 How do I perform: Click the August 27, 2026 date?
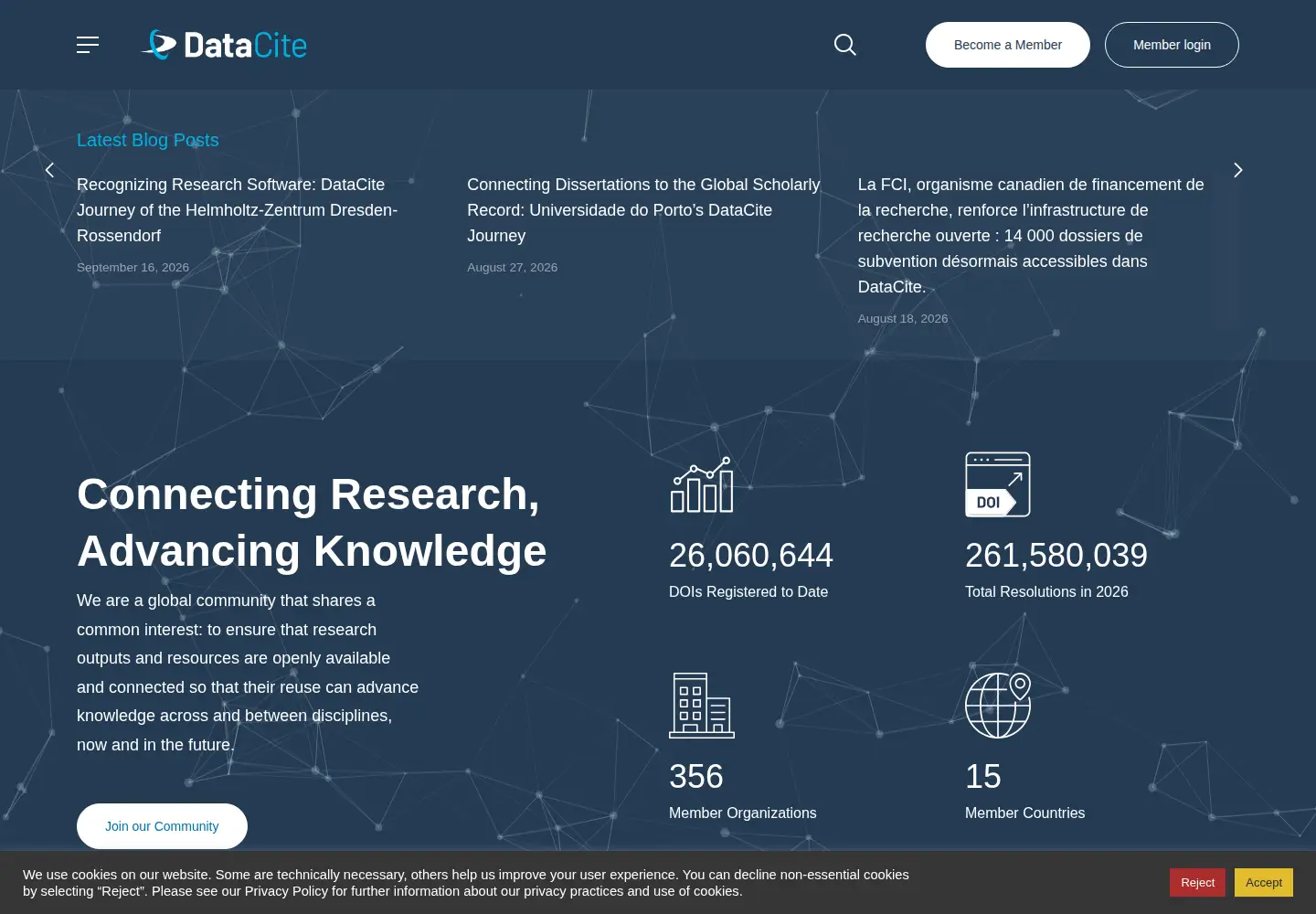pyautogui.click(x=512, y=268)
